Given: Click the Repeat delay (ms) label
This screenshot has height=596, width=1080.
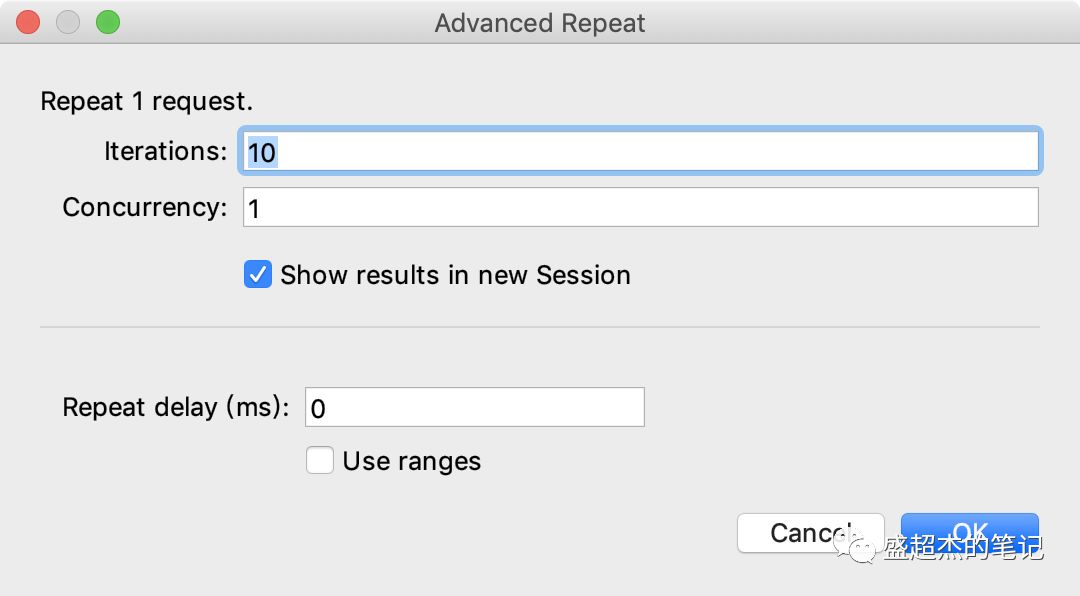Looking at the screenshot, I should 176,408.
